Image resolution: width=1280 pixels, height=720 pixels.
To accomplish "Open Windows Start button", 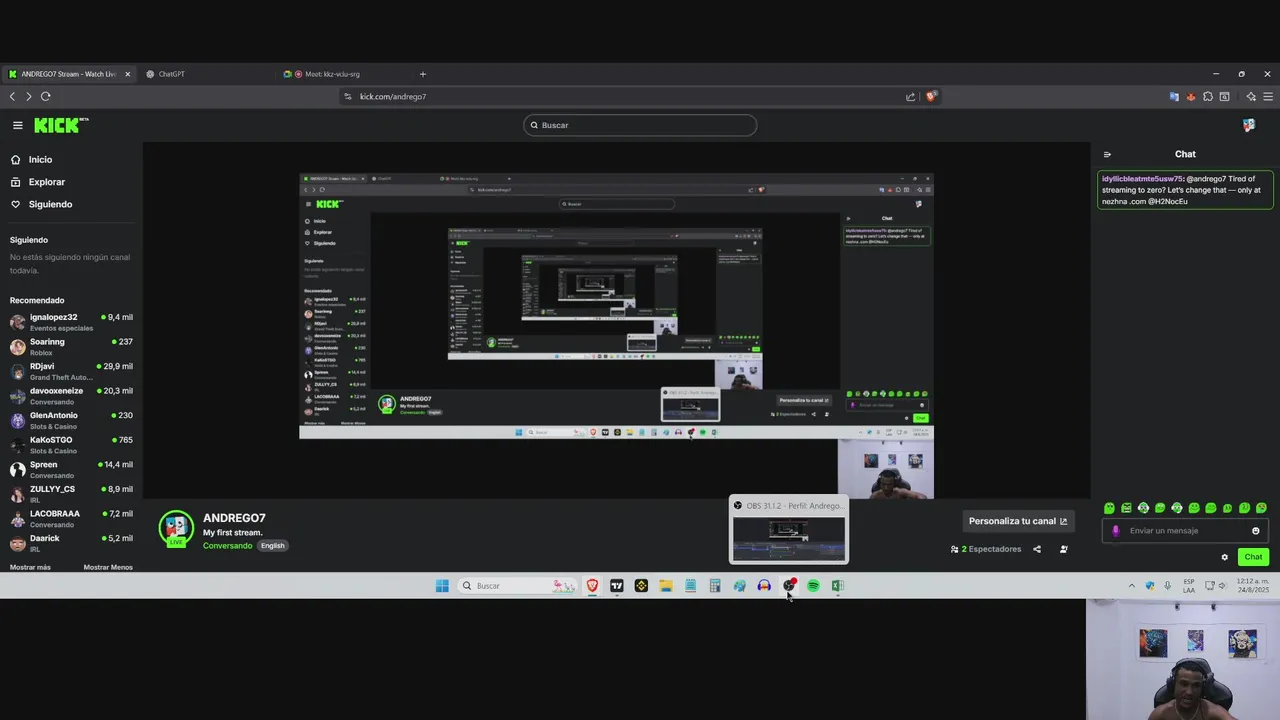I will tap(442, 586).
